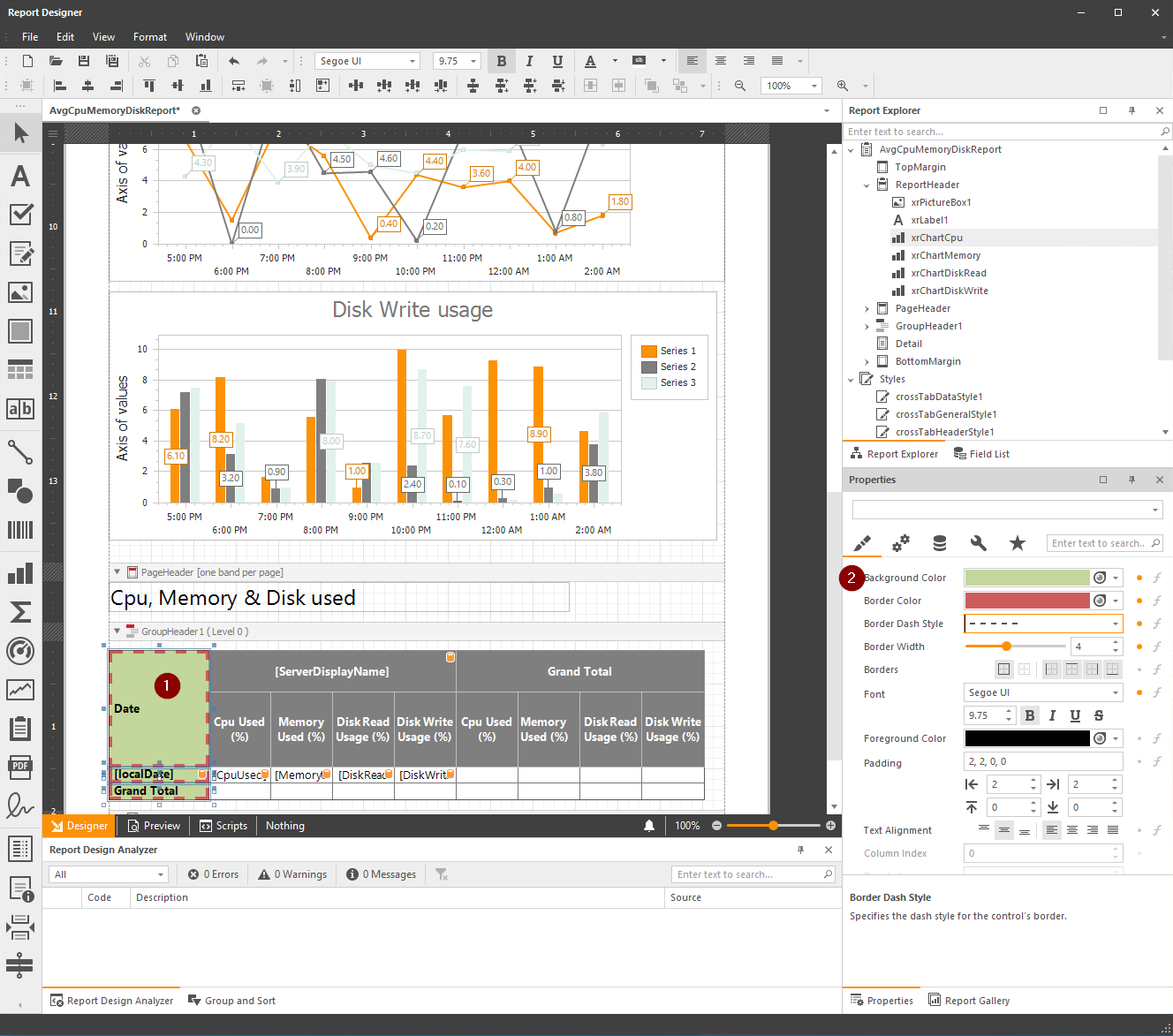Select the Chart tool in the toolbox
The width and height of the screenshot is (1173, 1036).
[20, 573]
